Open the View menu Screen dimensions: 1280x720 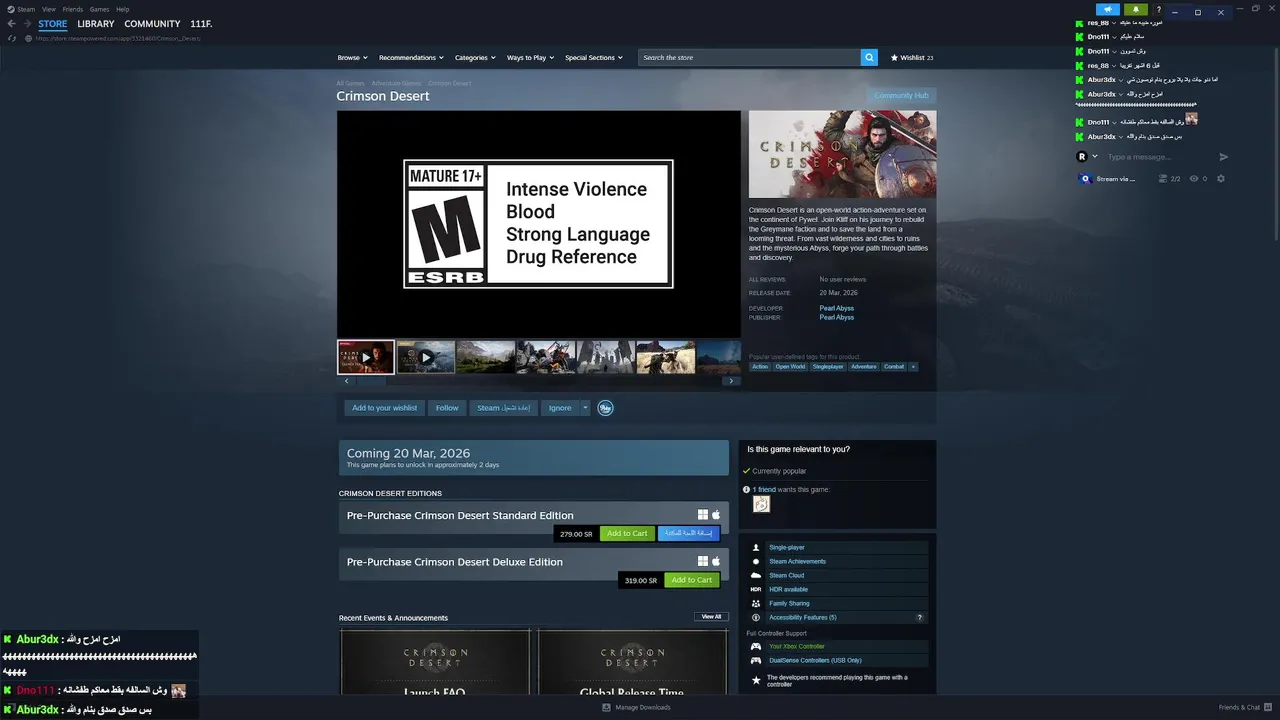click(48, 9)
